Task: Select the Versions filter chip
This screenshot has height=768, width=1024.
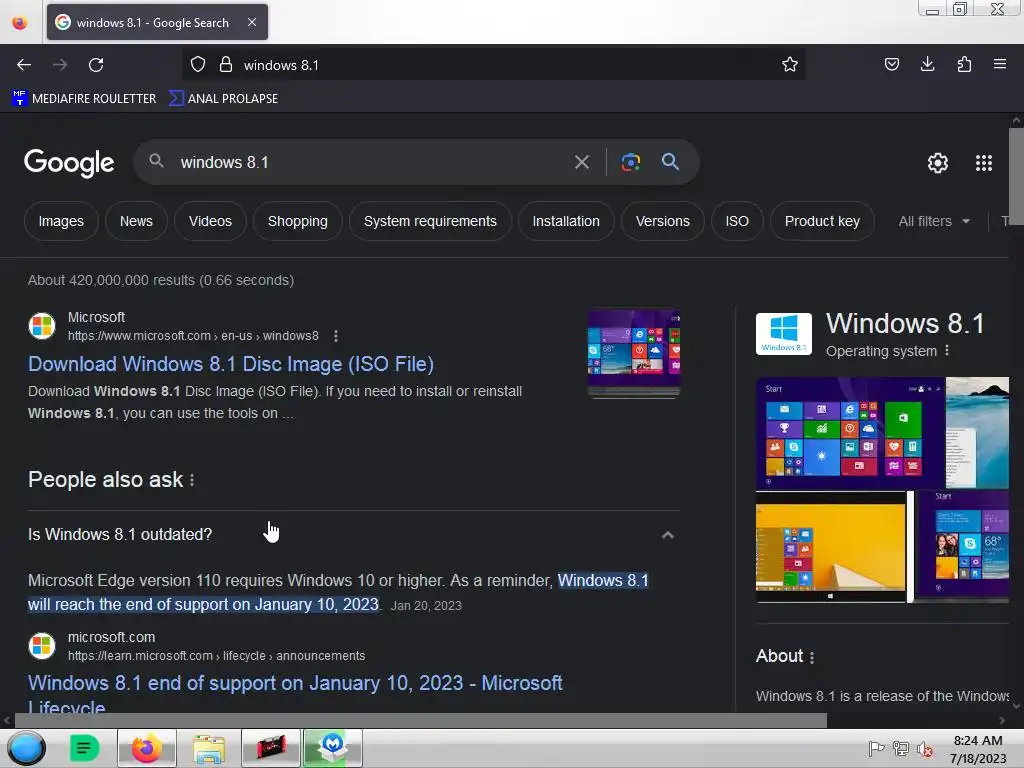Action: pyautogui.click(x=662, y=221)
